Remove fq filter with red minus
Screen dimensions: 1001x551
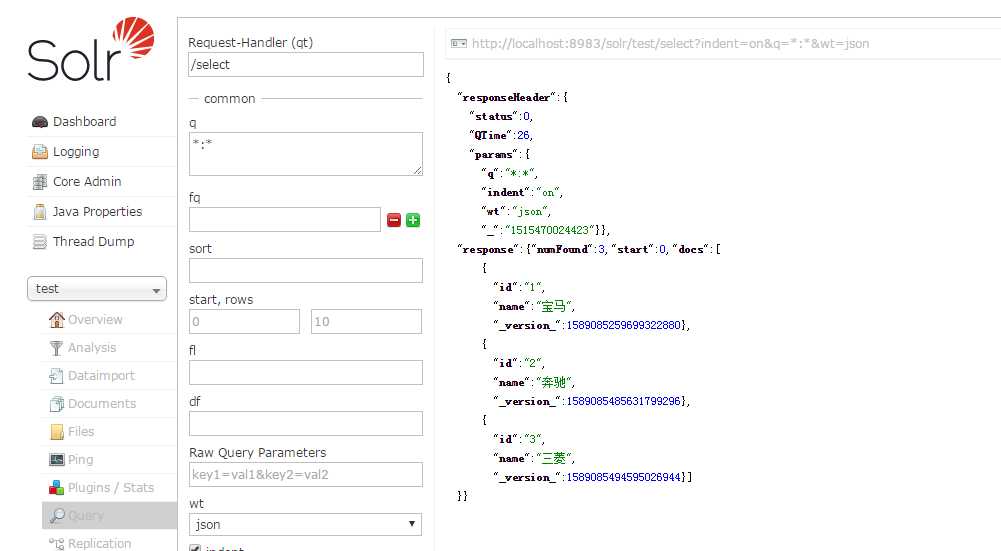click(394, 220)
